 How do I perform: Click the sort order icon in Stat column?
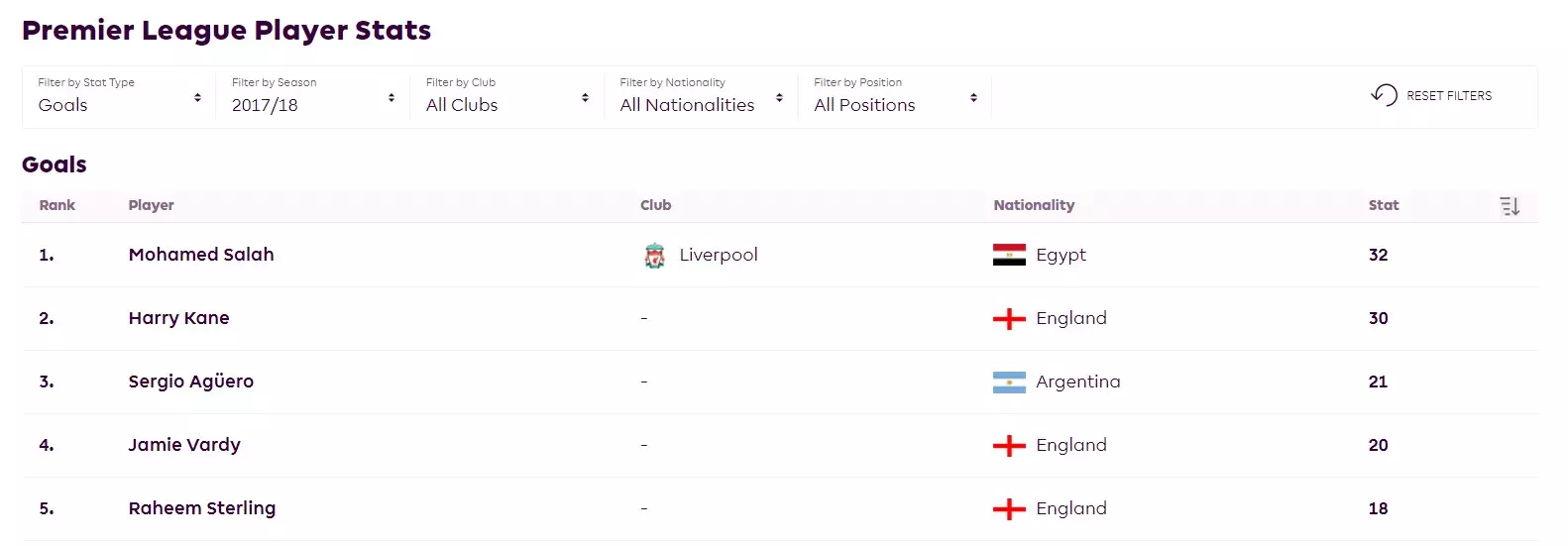click(x=1510, y=206)
